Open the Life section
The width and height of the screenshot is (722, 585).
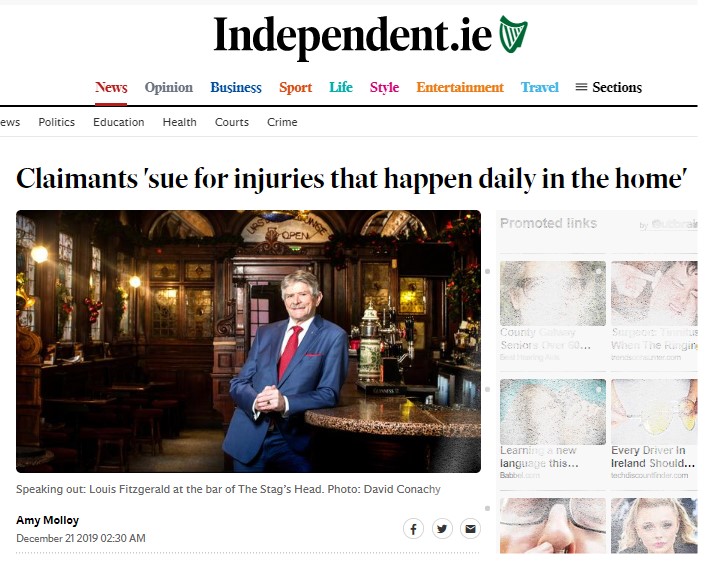(341, 87)
